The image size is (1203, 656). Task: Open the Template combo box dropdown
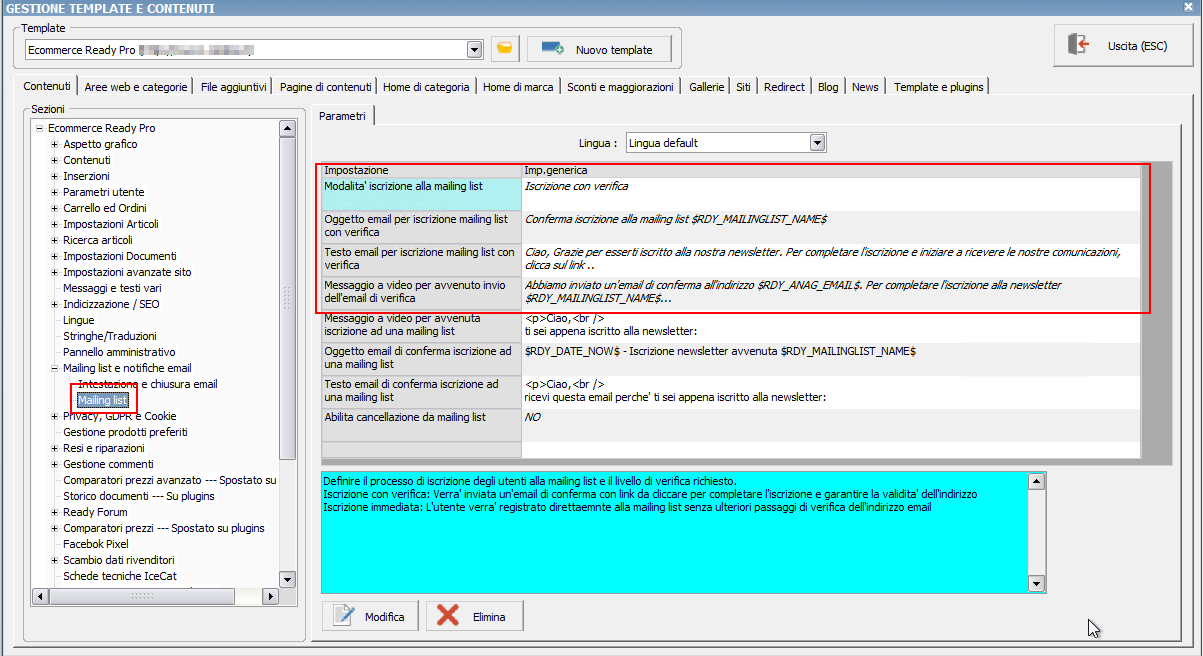475,49
